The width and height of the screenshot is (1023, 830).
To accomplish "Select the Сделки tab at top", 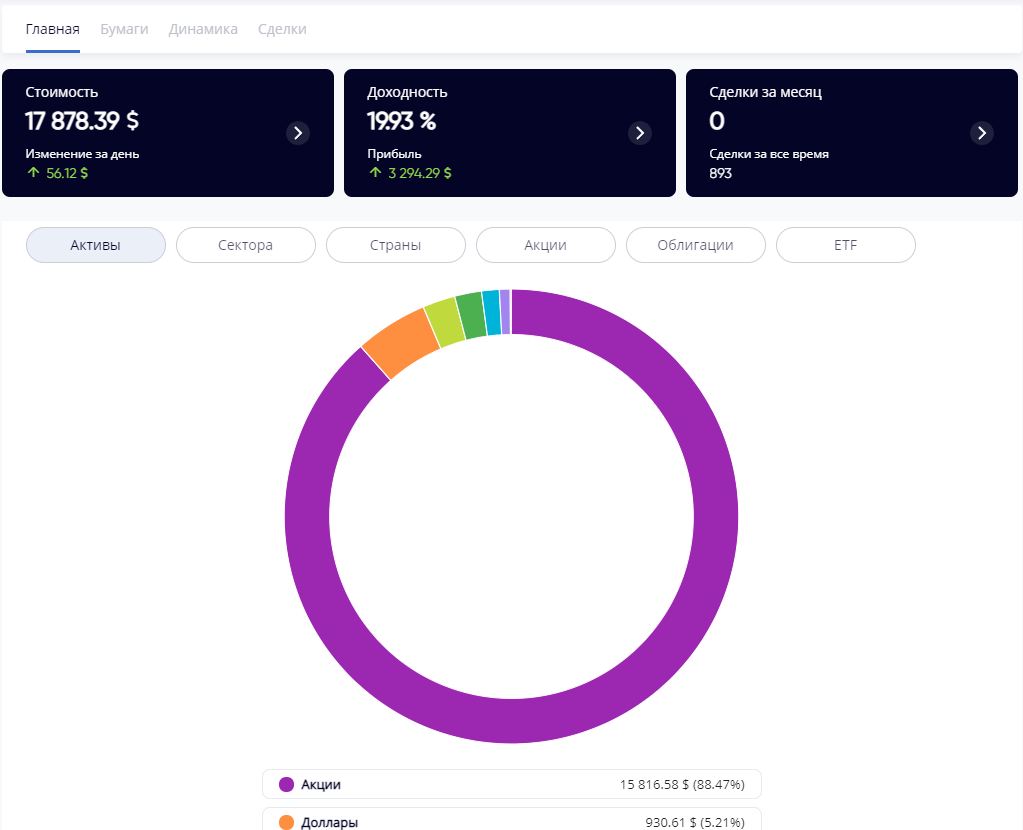I will 282,29.
